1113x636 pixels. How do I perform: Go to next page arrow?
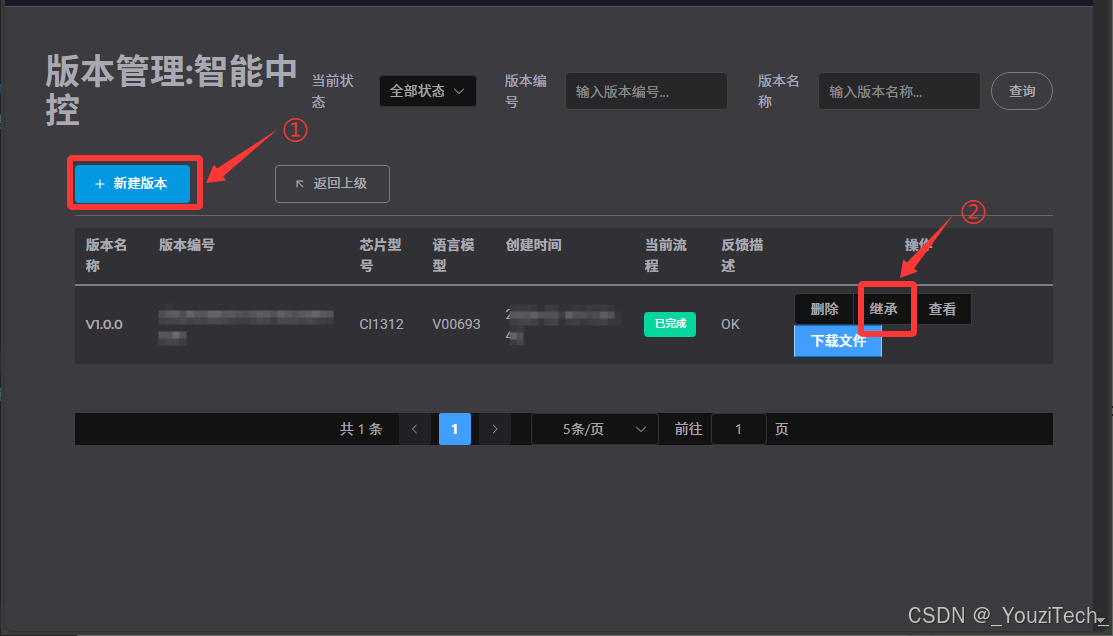point(495,429)
